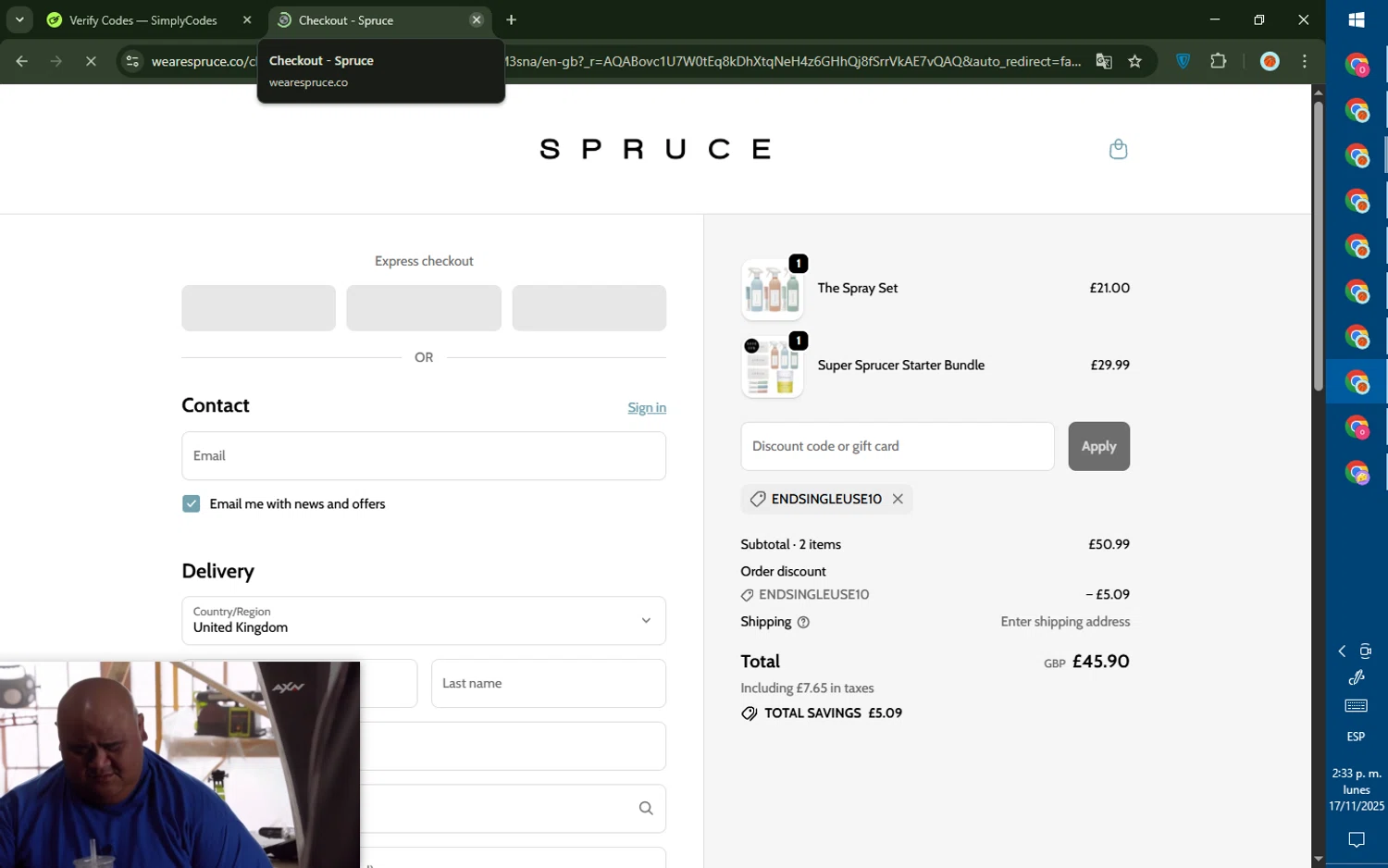This screenshot has height=868, width=1388.
Task: Click the SPRUCE logo
Action: tap(654, 149)
